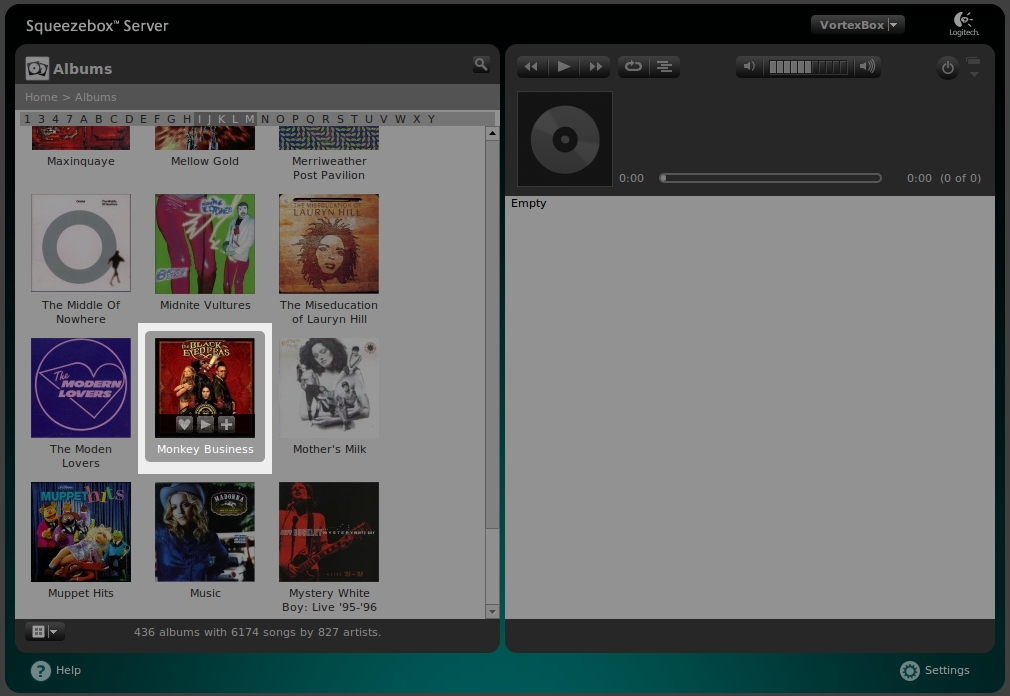Open The Middle Of Nowhere album cover
This screenshot has width=1010, height=696.
tap(81, 243)
